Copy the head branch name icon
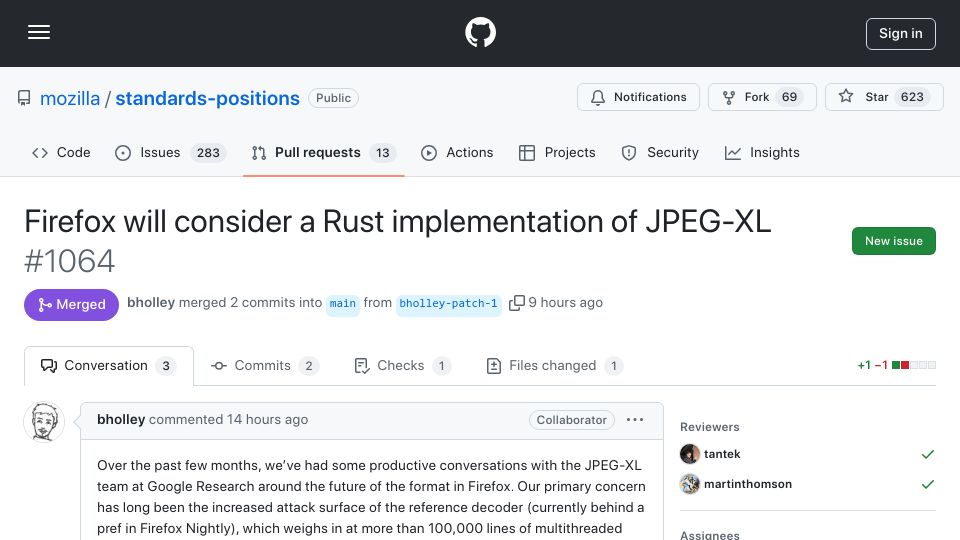 [517, 302]
